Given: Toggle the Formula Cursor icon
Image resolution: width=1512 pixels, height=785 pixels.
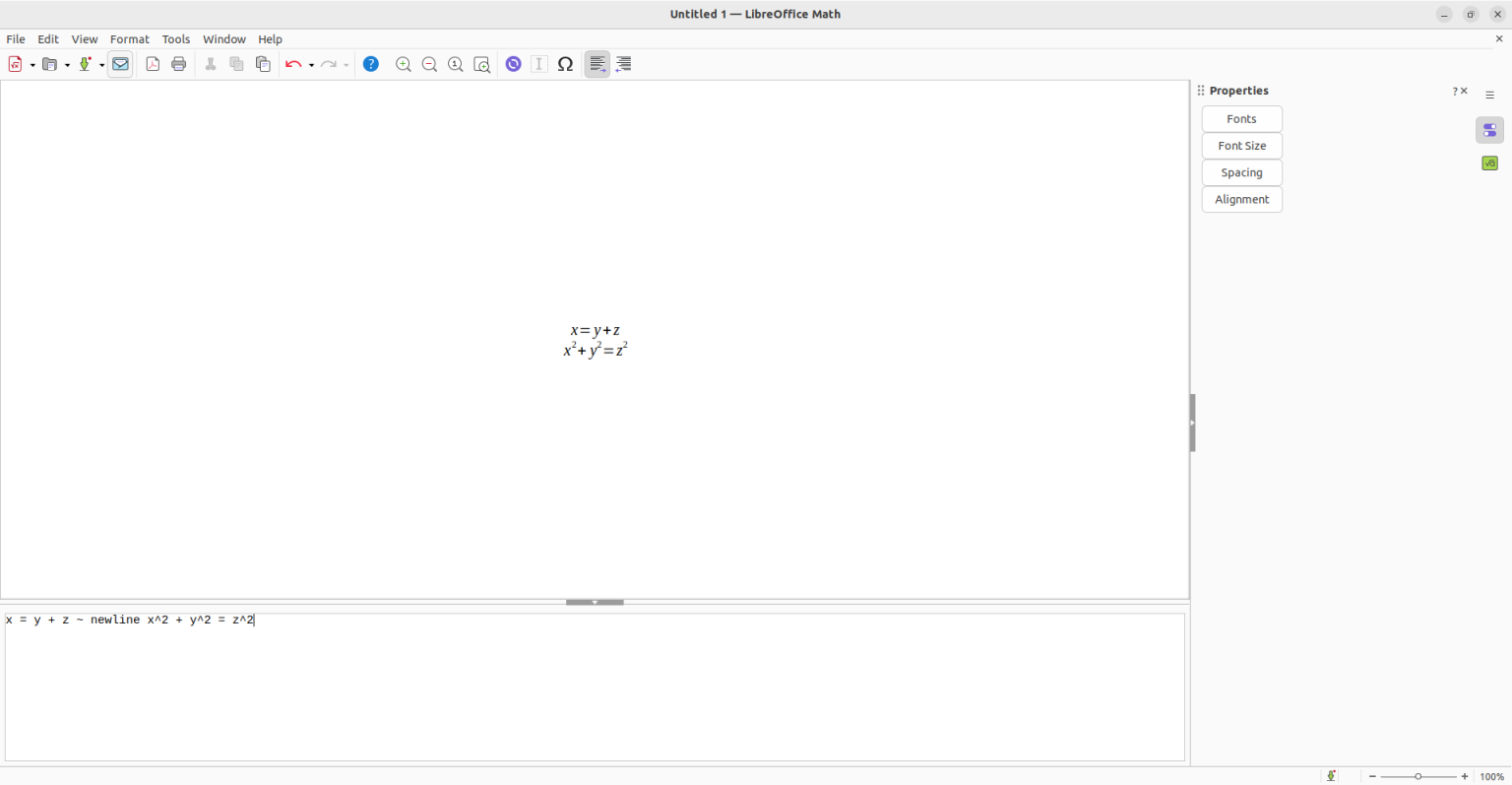Looking at the screenshot, I should point(539,64).
